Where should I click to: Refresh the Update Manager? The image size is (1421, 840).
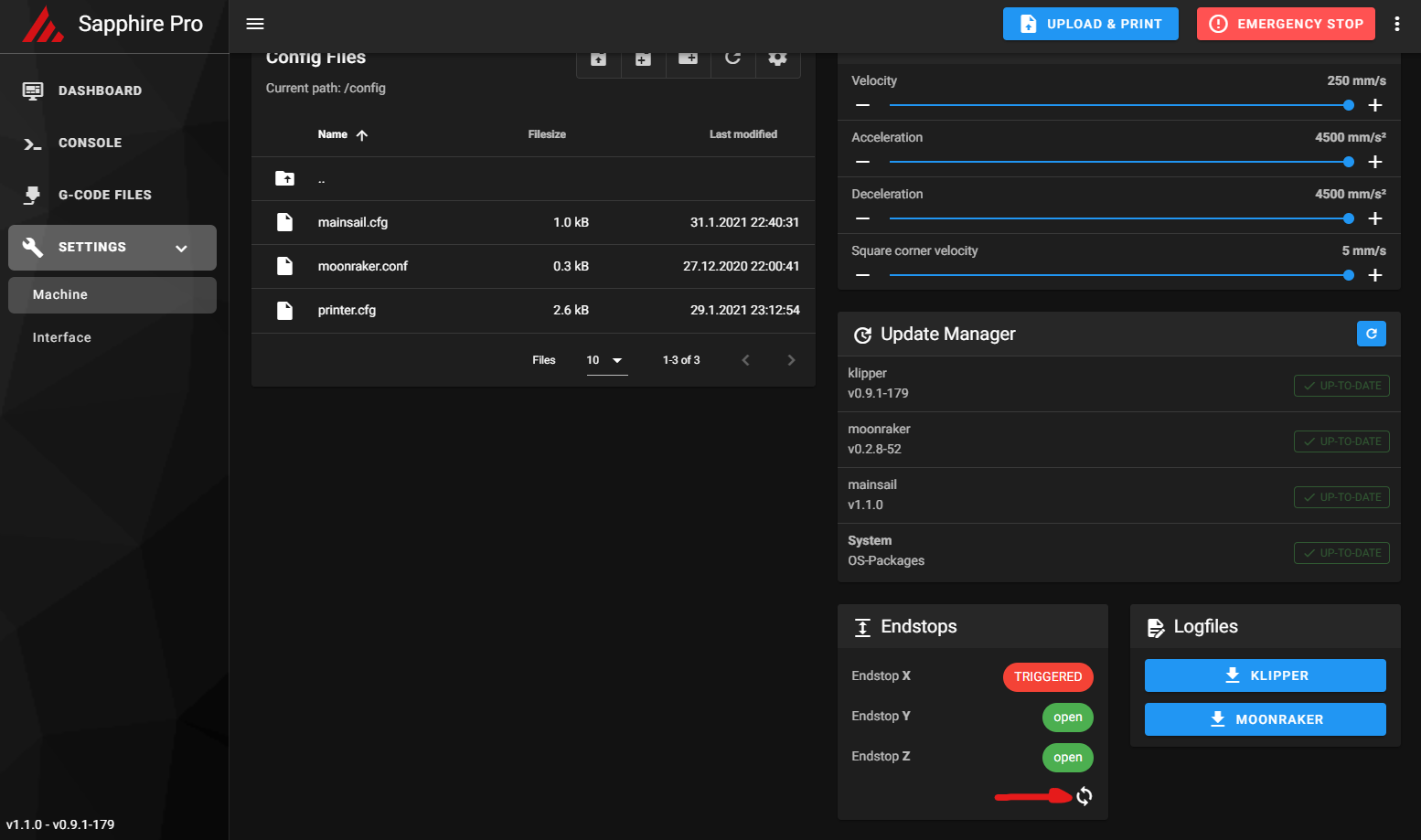pyautogui.click(x=1371, y=334)
